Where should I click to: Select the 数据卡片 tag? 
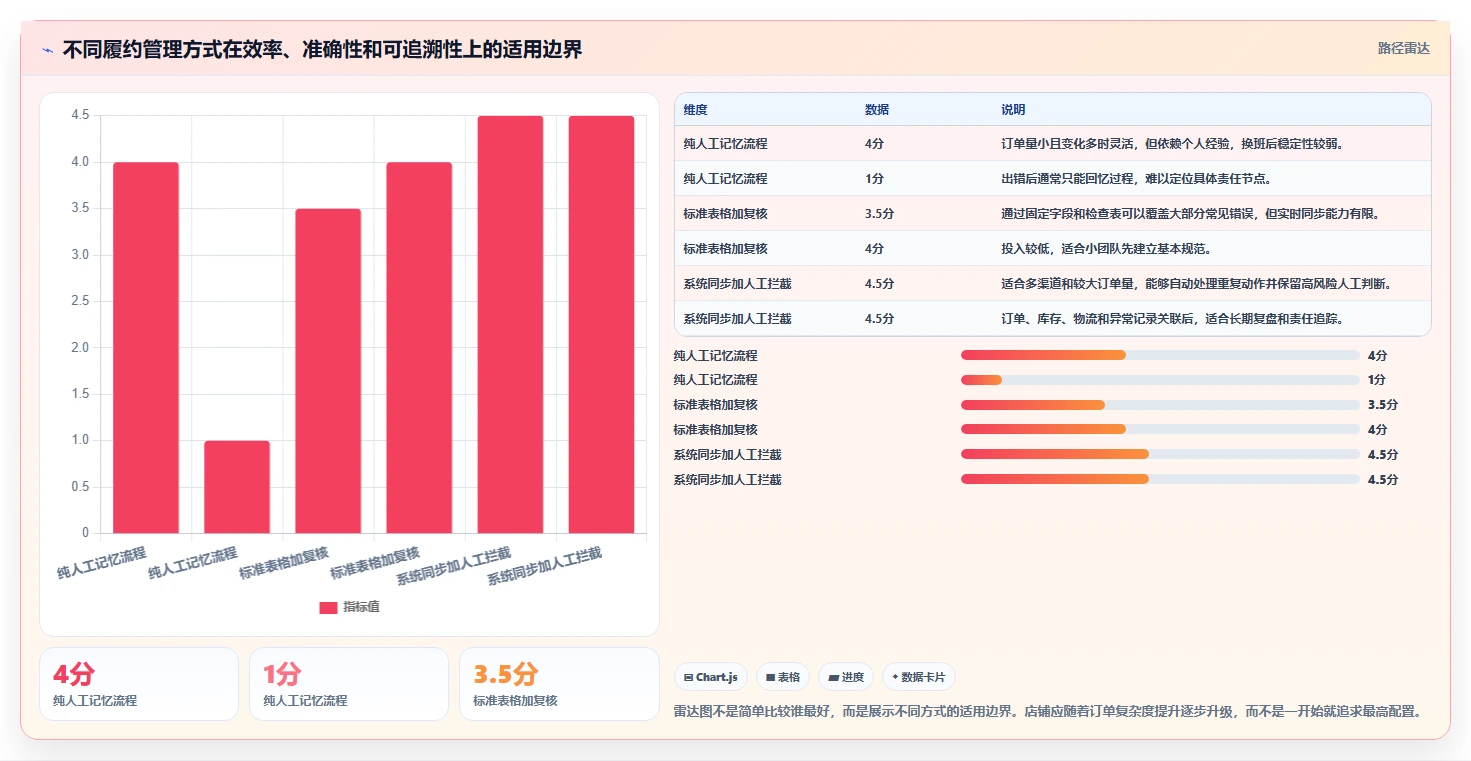[x=918, y=677]
